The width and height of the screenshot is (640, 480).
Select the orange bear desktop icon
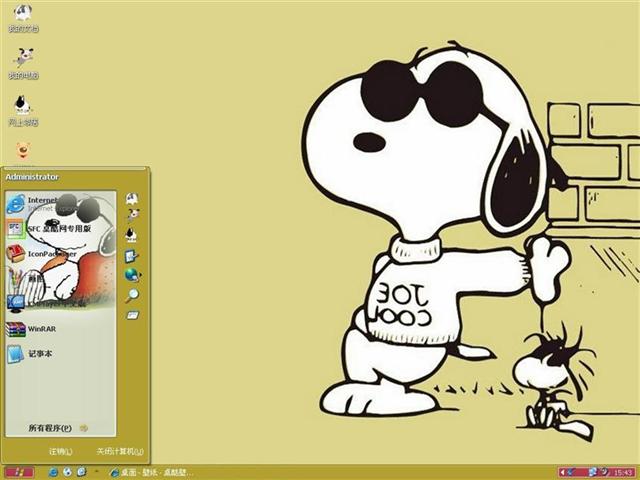23,151
